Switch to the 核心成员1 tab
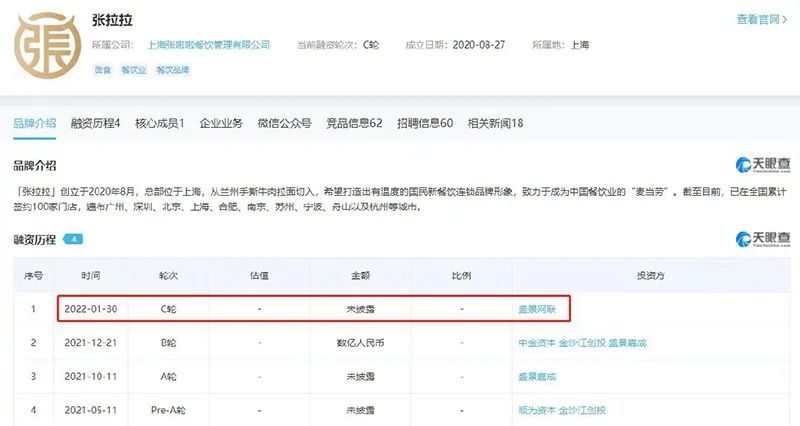 [x=160, y=123]
